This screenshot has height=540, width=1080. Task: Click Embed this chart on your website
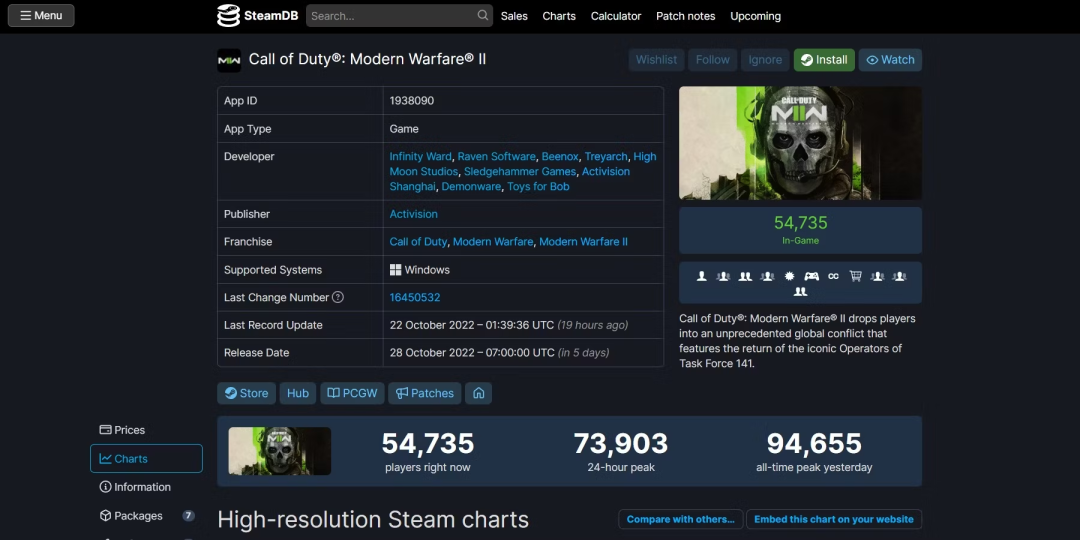833,519
